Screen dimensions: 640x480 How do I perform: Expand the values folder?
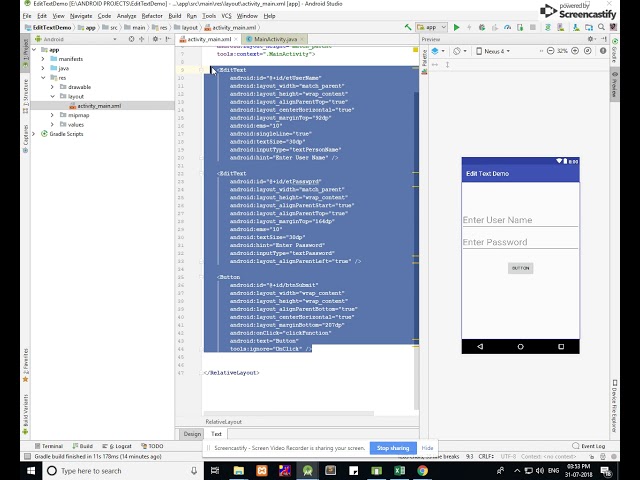point(52,124)
